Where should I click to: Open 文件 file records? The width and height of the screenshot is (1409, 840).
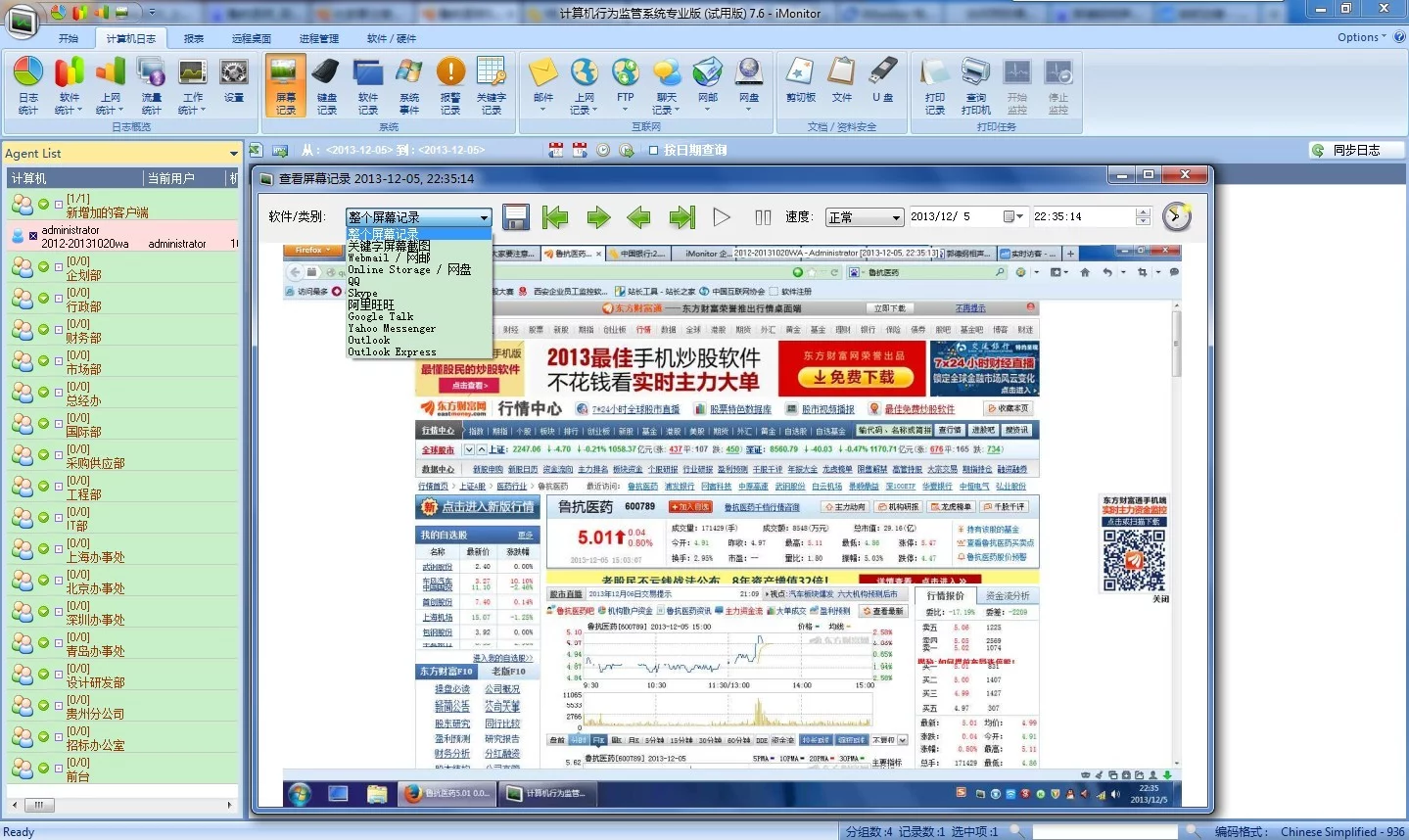(841, 80)
